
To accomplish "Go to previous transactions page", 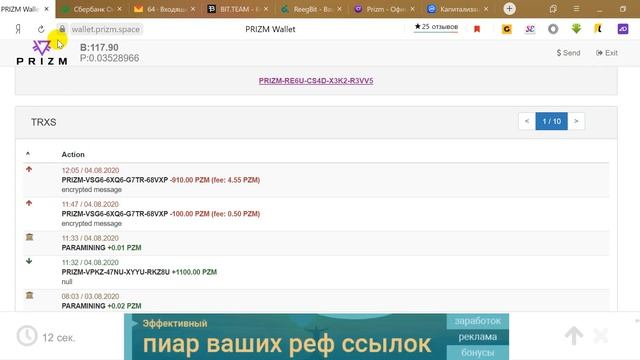I will pyautogui.click(x=527, y=121).
